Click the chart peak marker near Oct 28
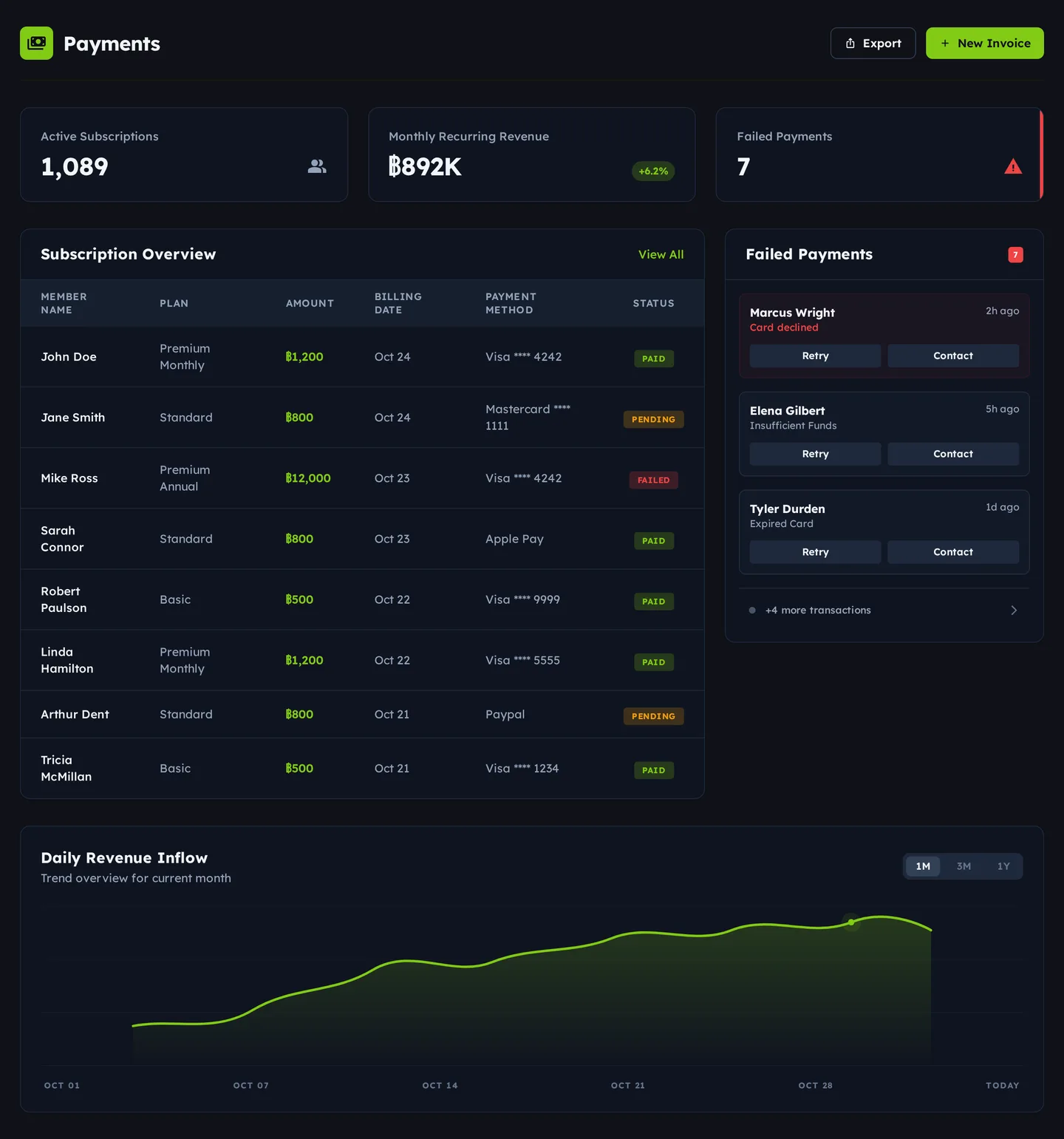 click(851, 922)
